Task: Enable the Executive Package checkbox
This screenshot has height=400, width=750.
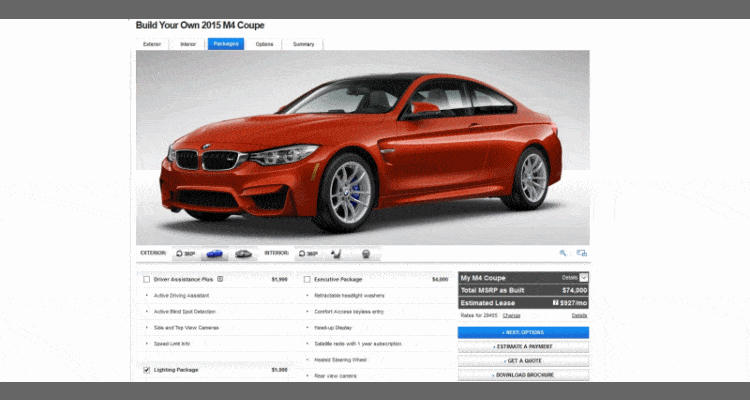Action: (x=307, y=279)
